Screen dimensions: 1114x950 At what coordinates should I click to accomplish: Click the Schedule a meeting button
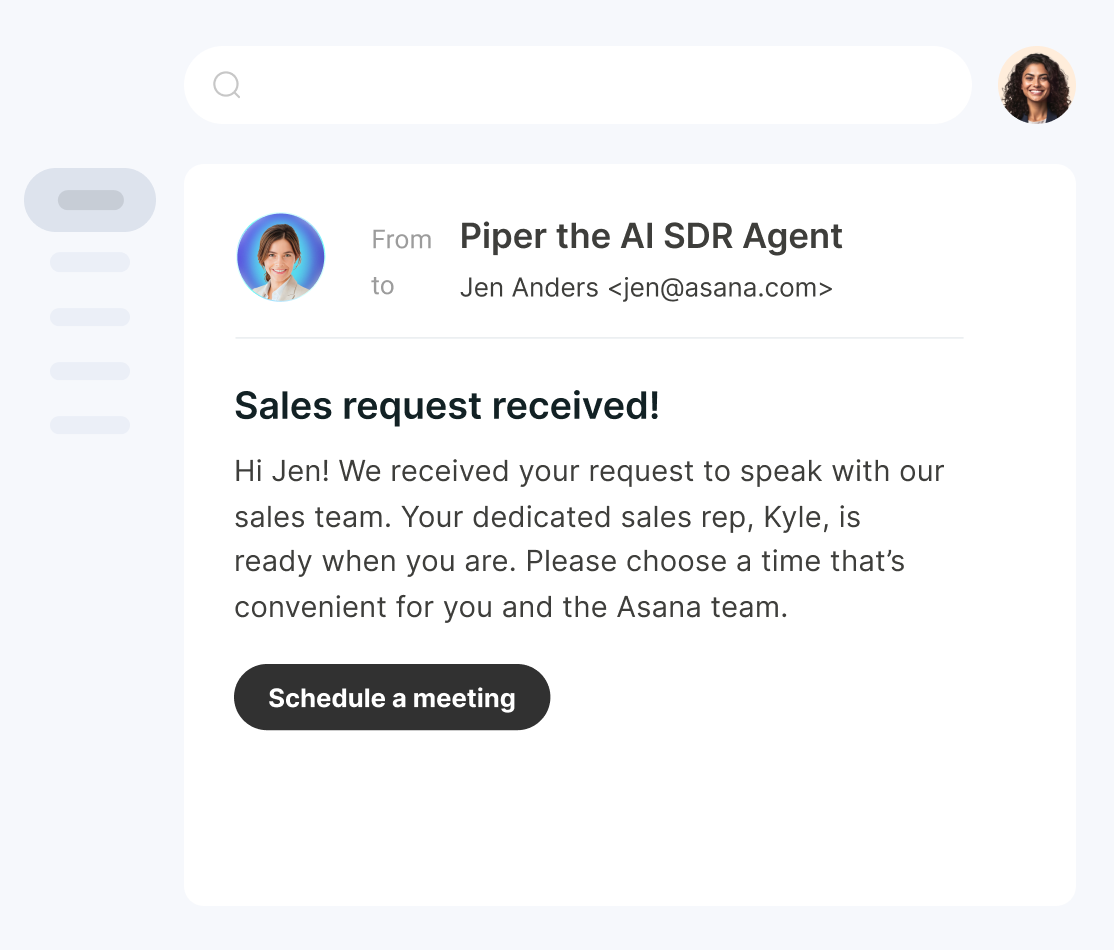(x=392, y=697)
